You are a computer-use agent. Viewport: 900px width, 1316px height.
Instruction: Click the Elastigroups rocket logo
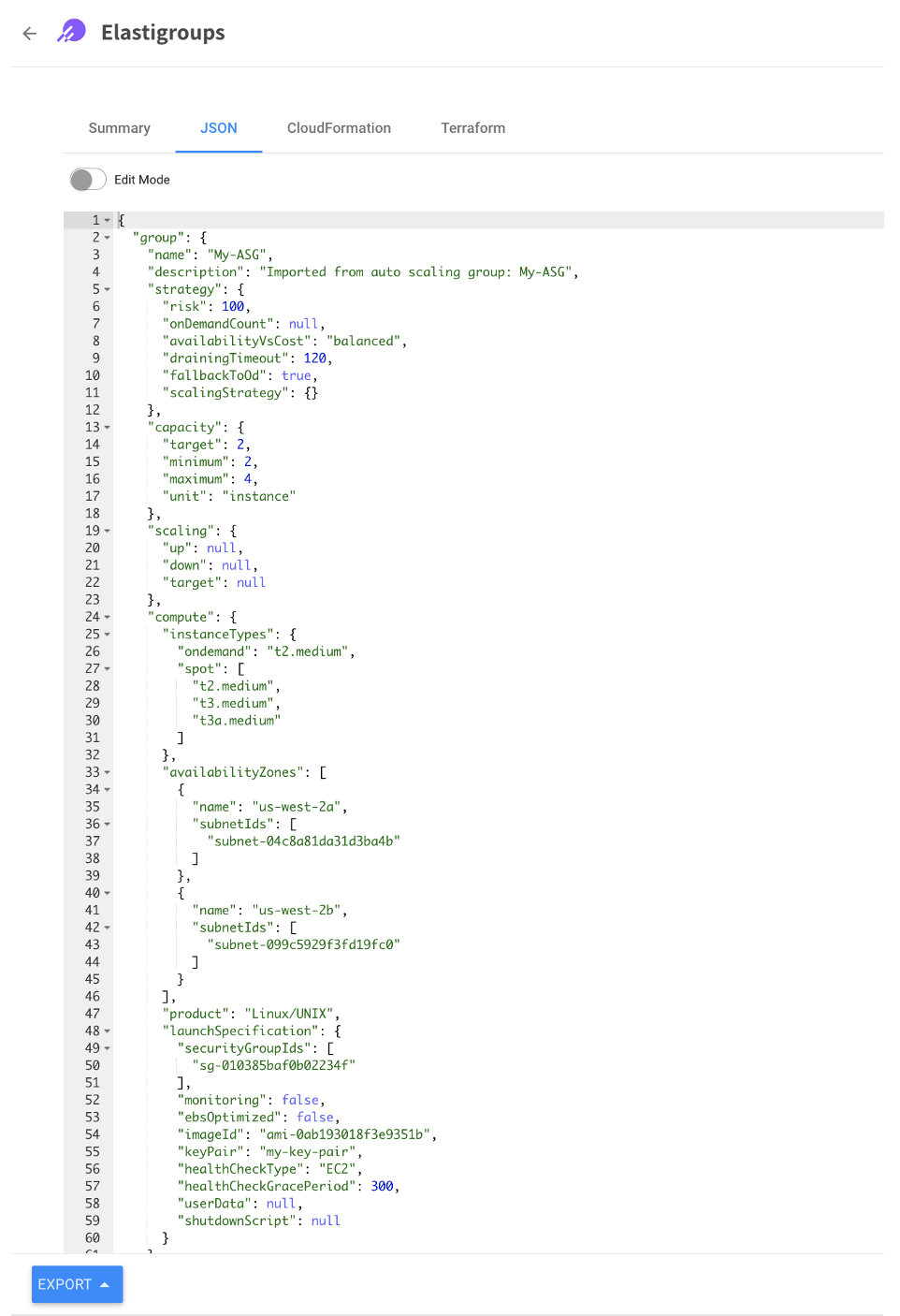click(71, 32)
